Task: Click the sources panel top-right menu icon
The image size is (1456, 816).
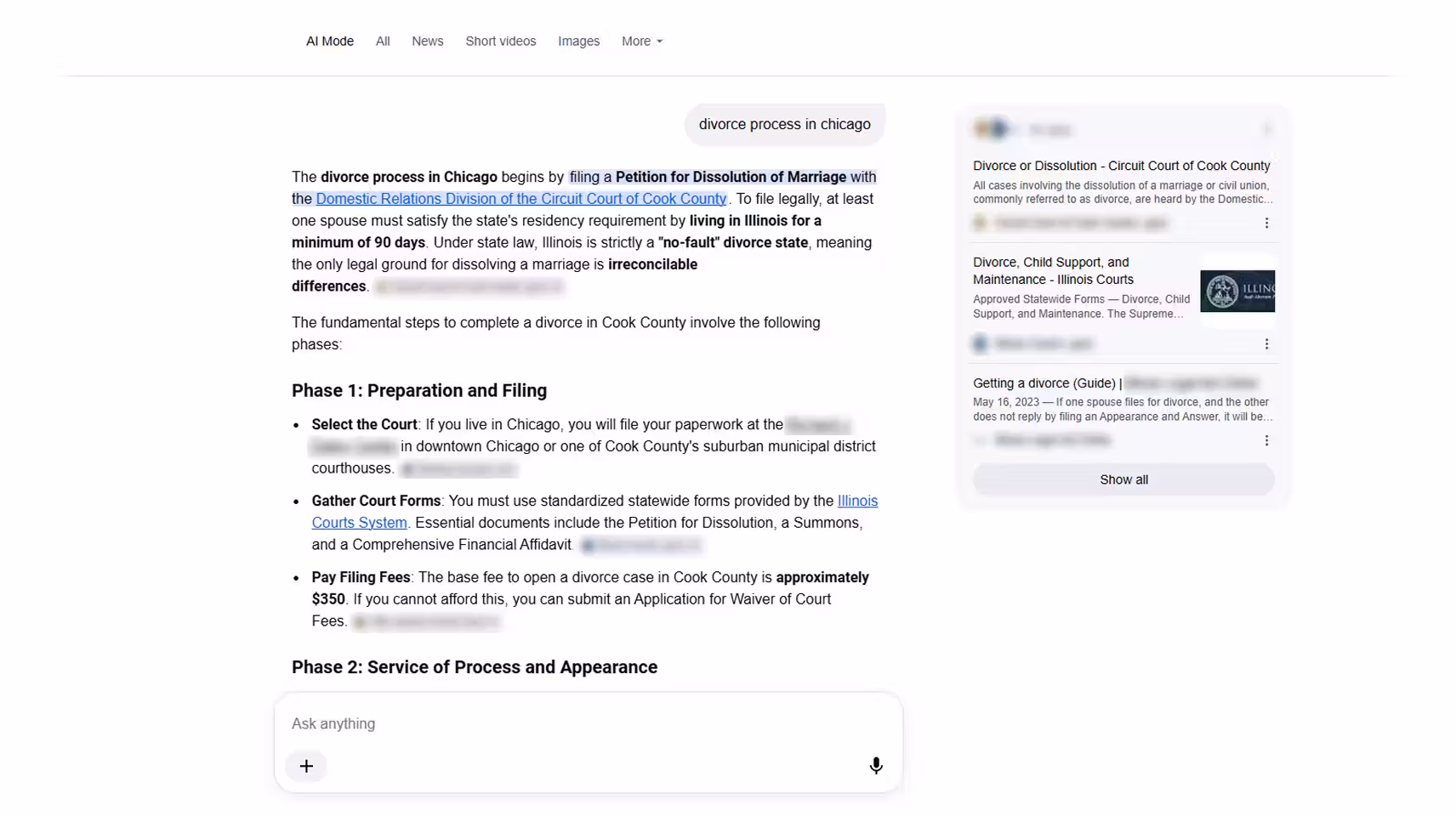Action: [1266, 129]
